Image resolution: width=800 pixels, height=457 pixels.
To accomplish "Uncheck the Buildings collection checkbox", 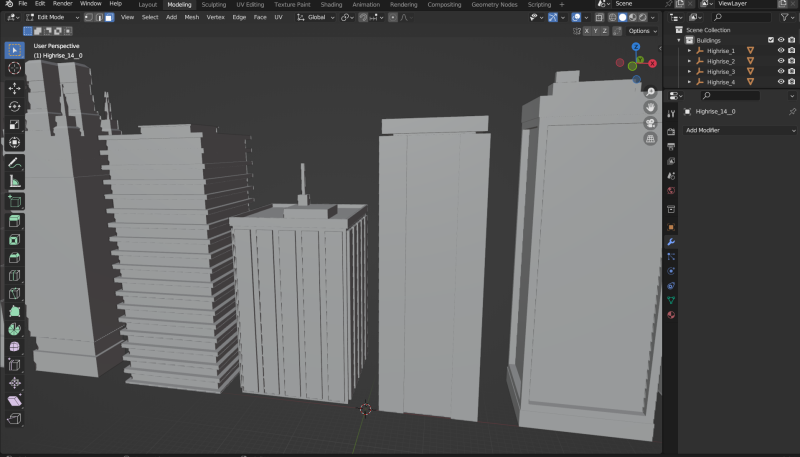I will tap(771, 40).
